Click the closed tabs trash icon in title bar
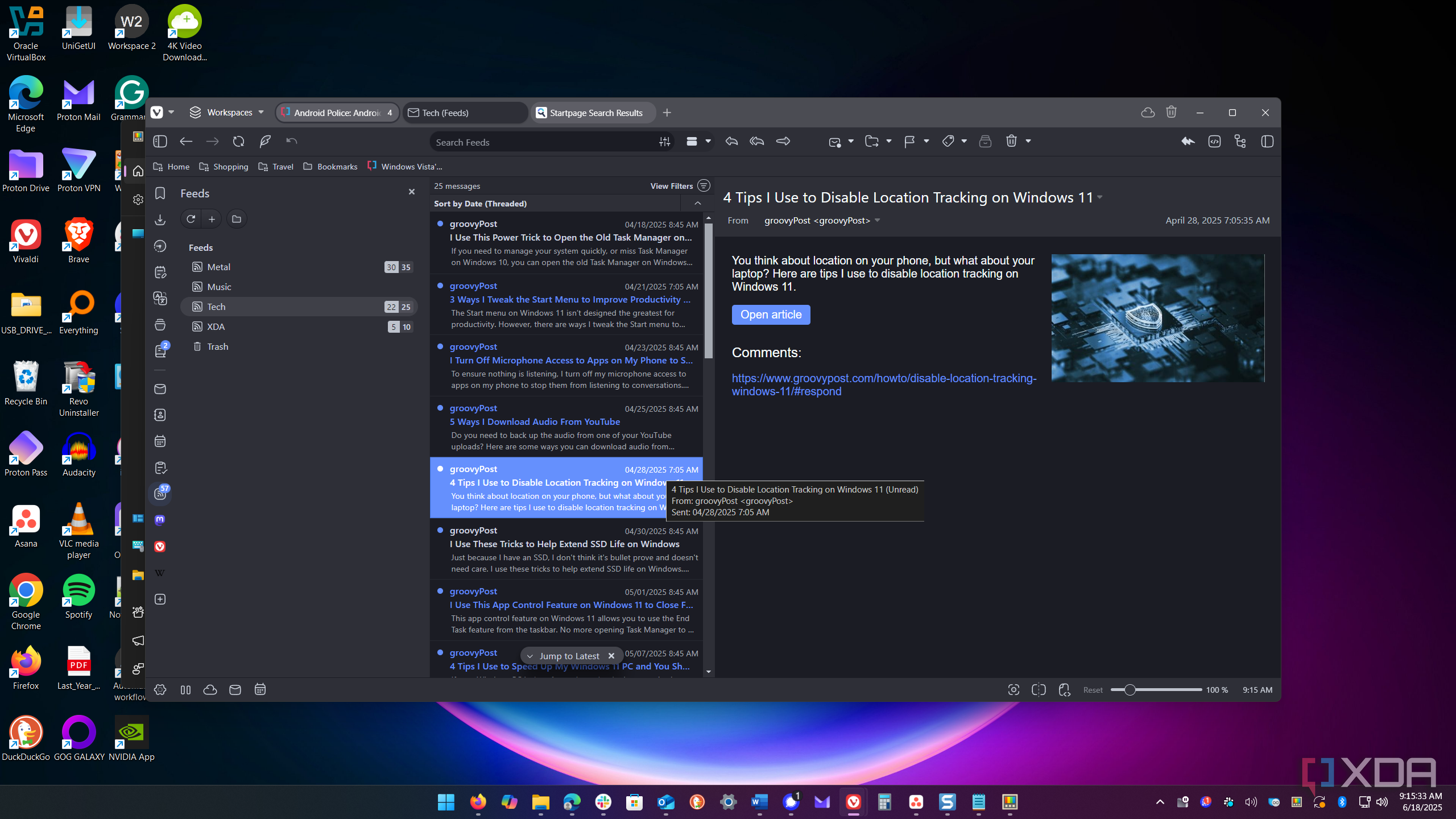 (x=1171, y=112)
